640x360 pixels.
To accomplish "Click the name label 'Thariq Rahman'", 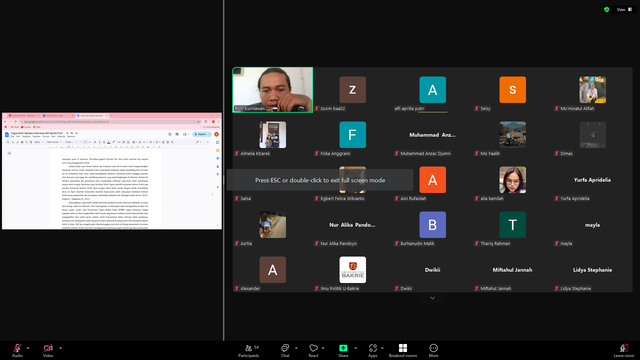I will coord(495,243).
